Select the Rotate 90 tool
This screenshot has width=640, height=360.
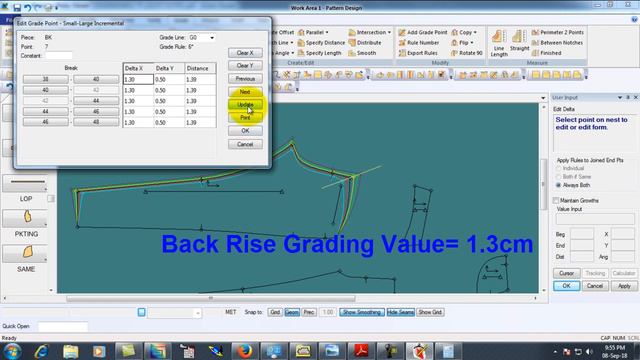(467, 53)
